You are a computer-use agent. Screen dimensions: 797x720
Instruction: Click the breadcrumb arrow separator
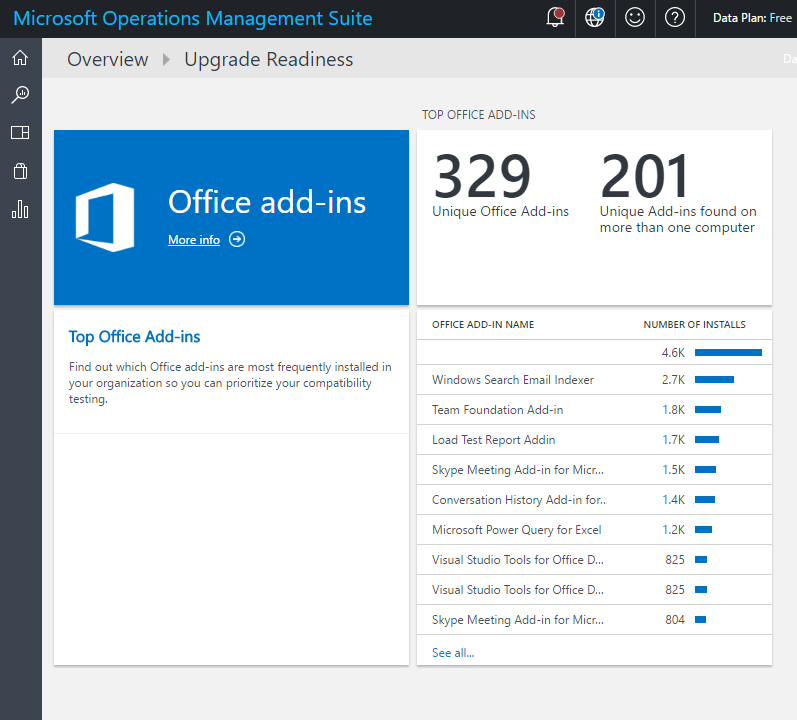tap(166, 60)
